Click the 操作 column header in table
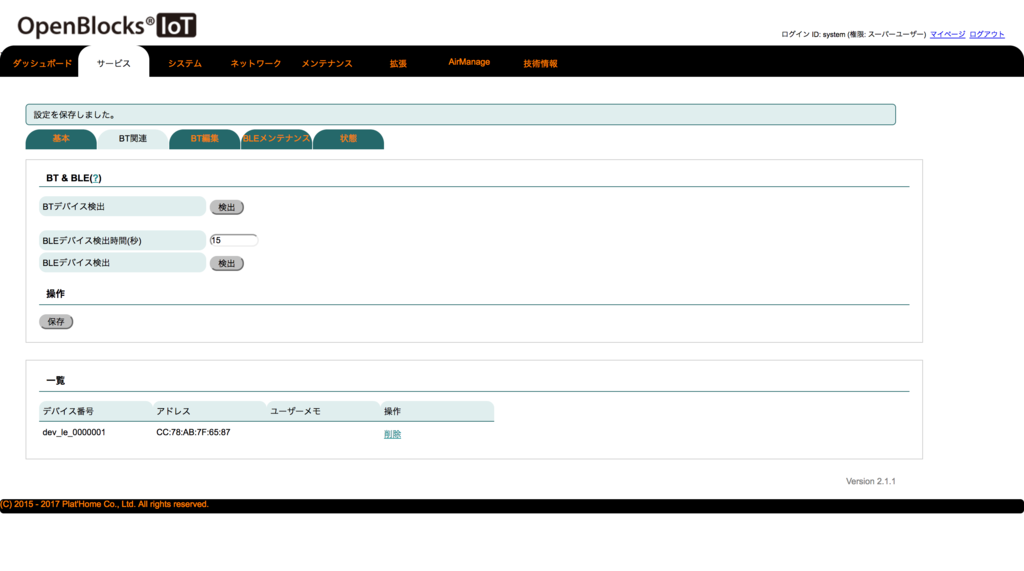Screen dimensions: 1024x571 point(437,411)
